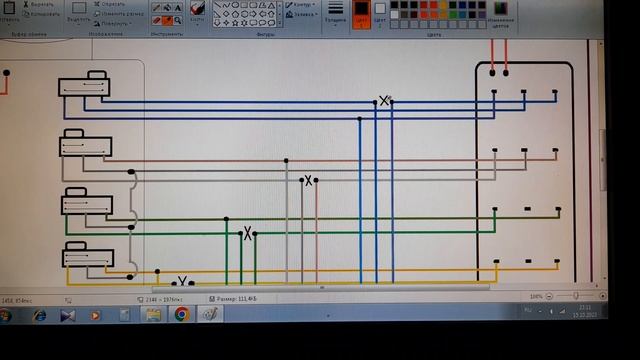This screenshot has width=640, height=360.
Task: Click the horizontal scrollbar below canvas
Action: pyautogui.click(x=321, y=288)
